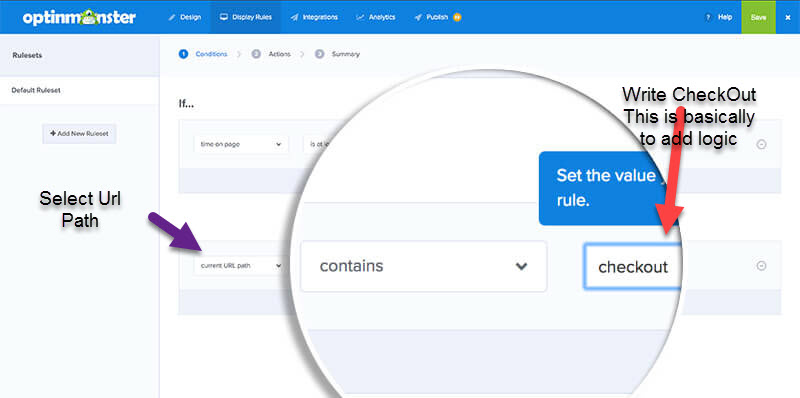
Task: Go to the Summary step
Action: tap(337, 54)
